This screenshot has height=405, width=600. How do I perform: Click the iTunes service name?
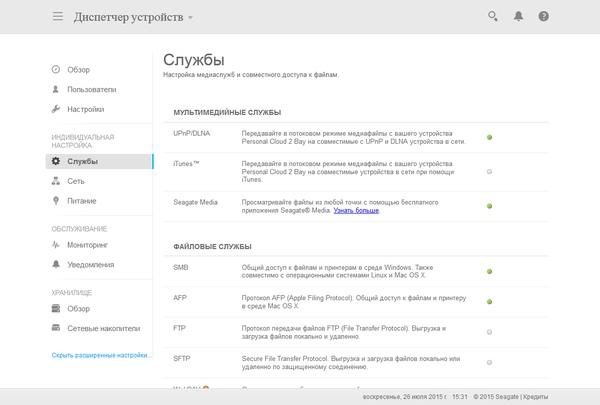tap(186, 163)
